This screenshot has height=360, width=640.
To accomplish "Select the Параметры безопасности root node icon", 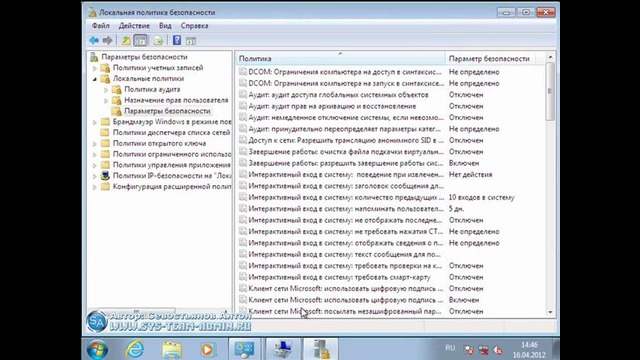I will tap(94, 57).
